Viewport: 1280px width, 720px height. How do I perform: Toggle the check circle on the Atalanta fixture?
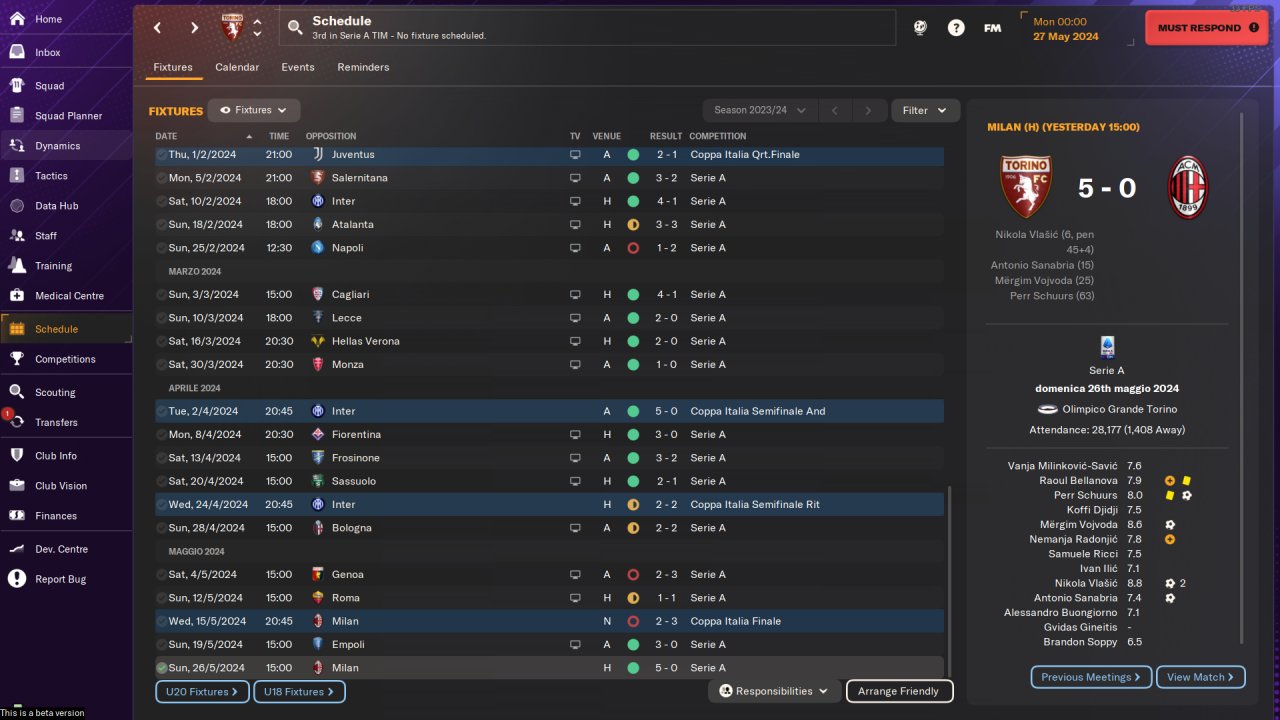point(162,225)
